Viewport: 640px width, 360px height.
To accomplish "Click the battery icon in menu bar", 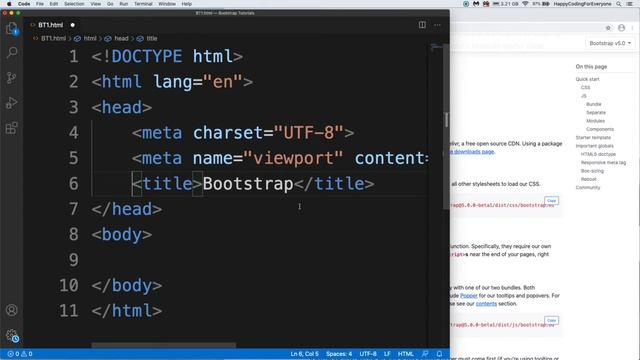I will [x=546, y=4].
